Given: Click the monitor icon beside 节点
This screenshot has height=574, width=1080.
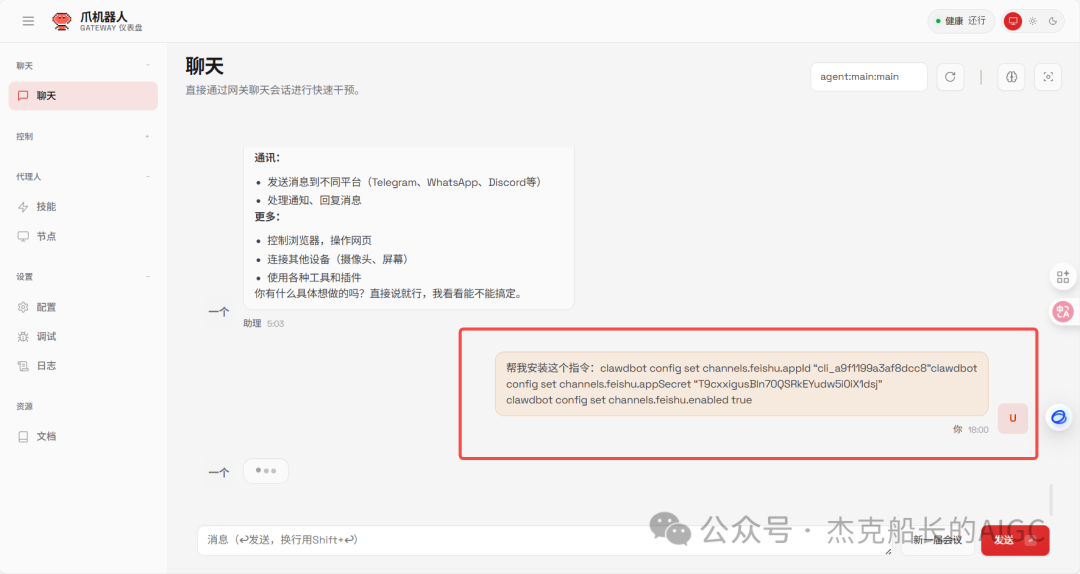Looking at the screenshot, I should (x=23, y=236).
